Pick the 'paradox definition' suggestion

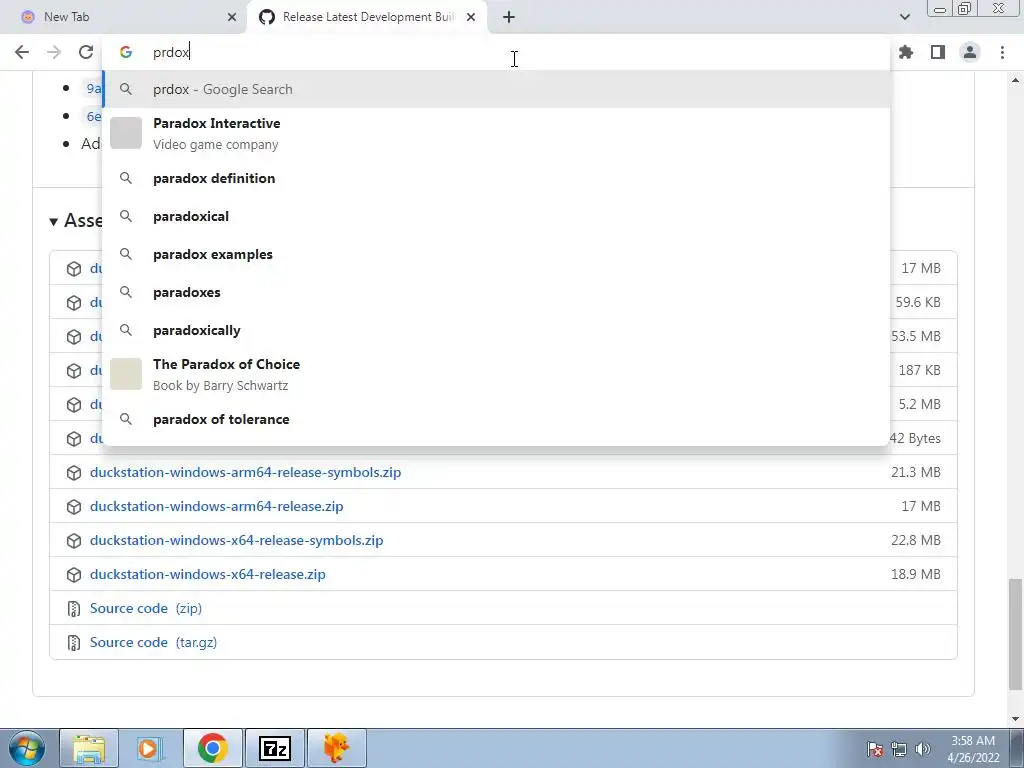[x=496, y=178]
